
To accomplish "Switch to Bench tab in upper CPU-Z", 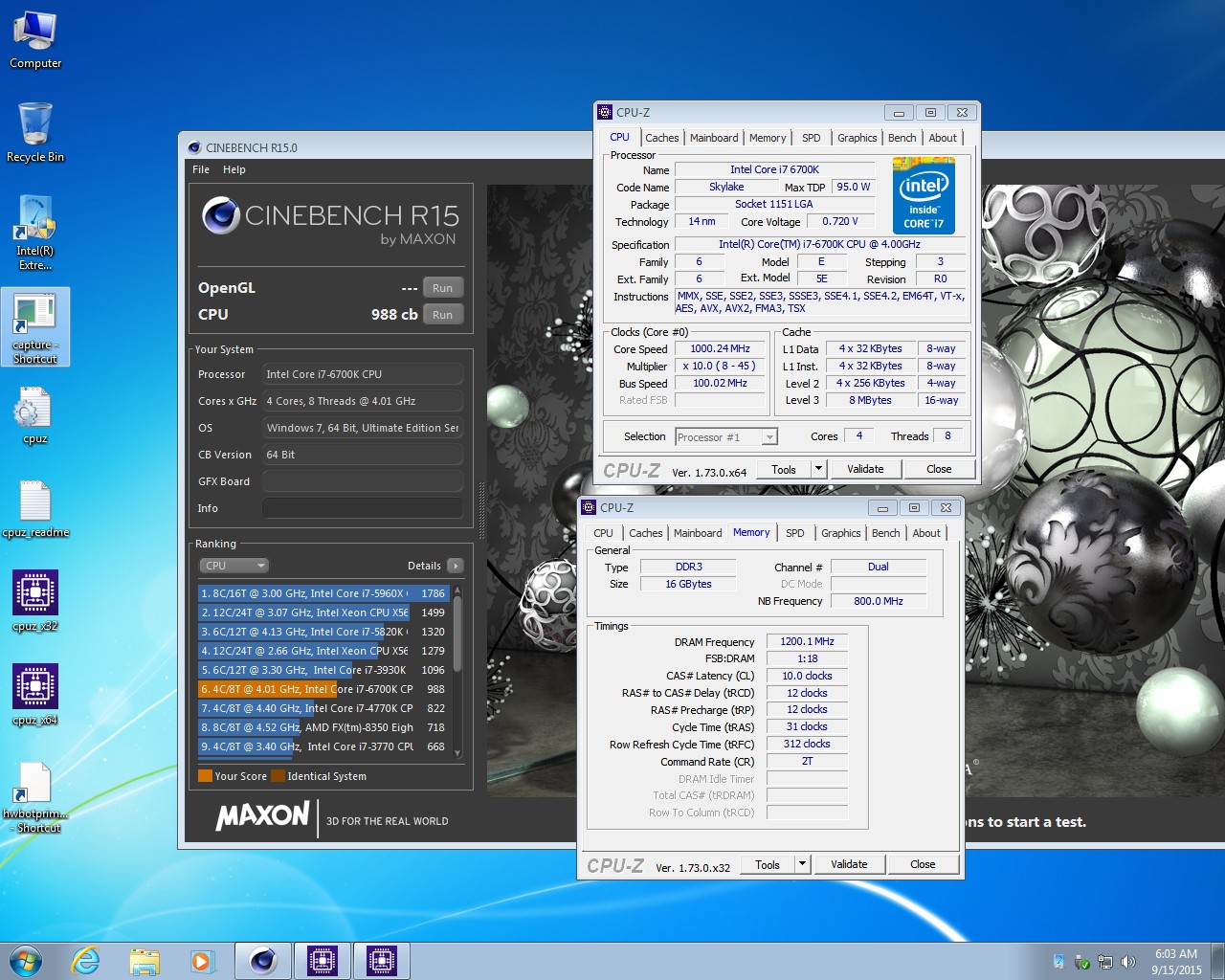I will click(902, 138).
